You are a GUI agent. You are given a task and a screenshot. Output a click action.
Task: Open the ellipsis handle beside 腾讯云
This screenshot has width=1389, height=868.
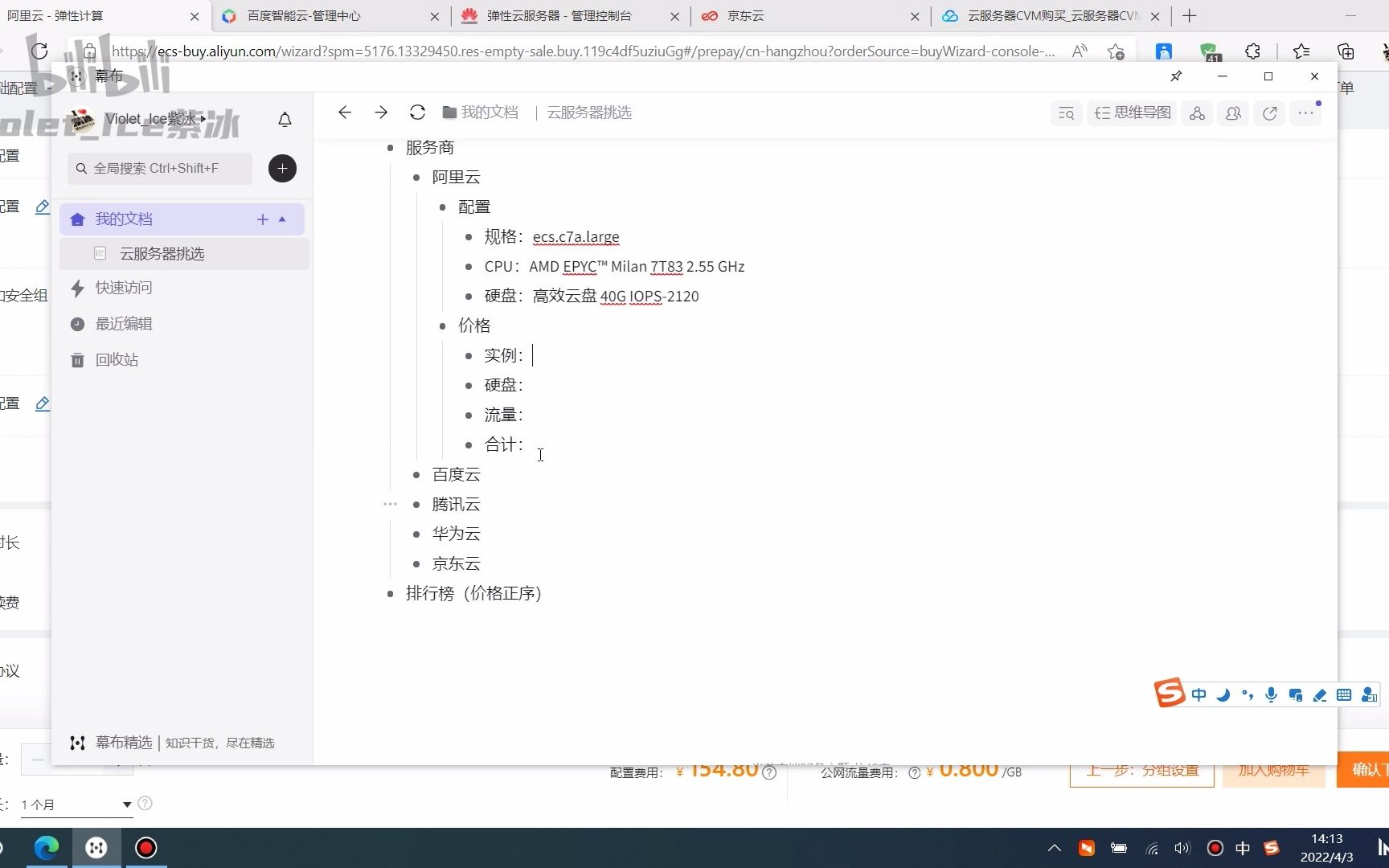point(390,504)
